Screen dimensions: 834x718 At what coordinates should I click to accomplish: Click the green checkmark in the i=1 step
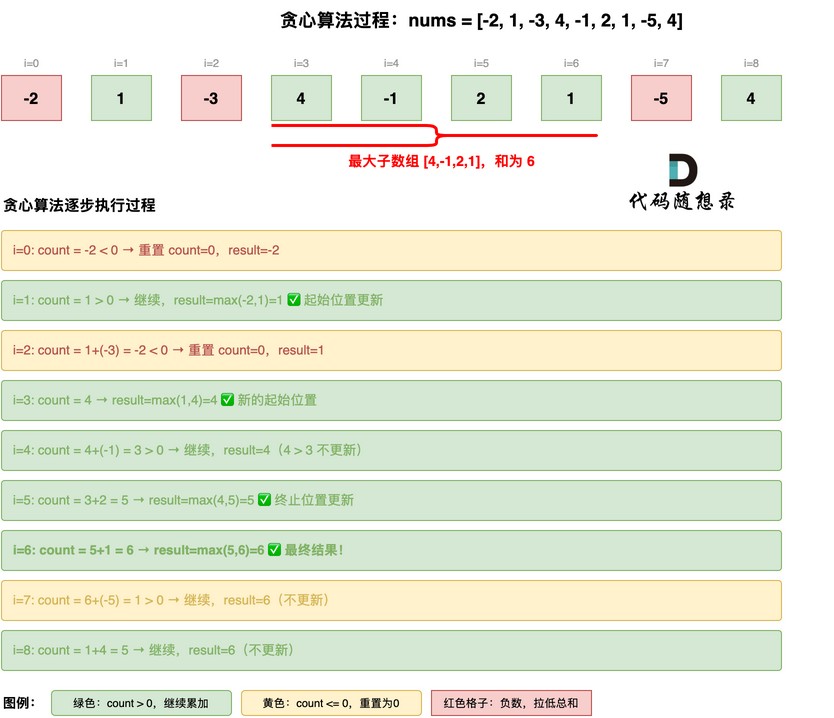click(x=294, y=300)
